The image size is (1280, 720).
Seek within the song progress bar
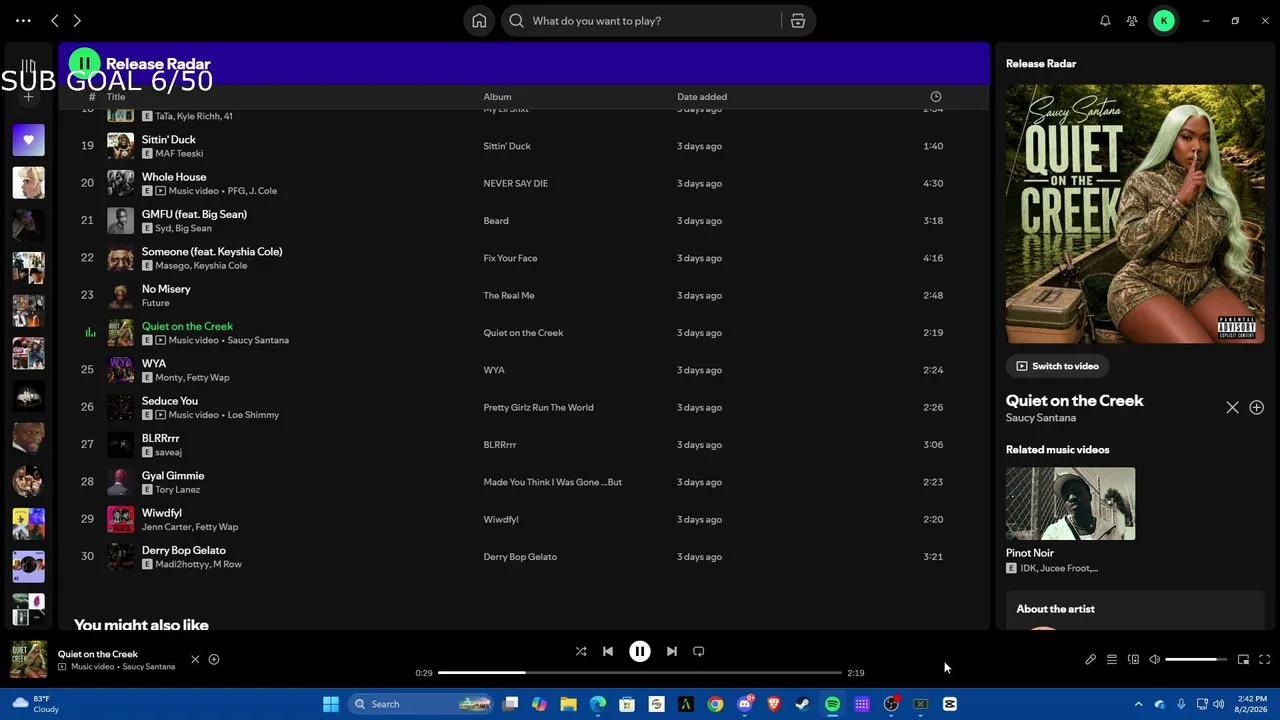(640, 673)
